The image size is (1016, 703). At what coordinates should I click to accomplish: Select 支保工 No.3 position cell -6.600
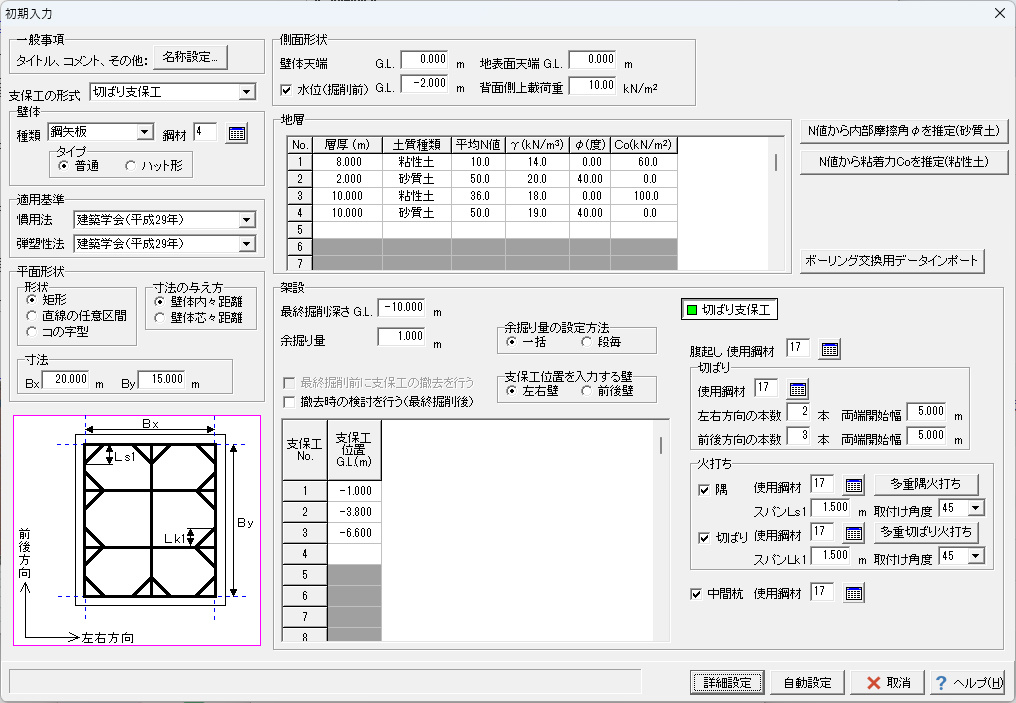(354, 533)
